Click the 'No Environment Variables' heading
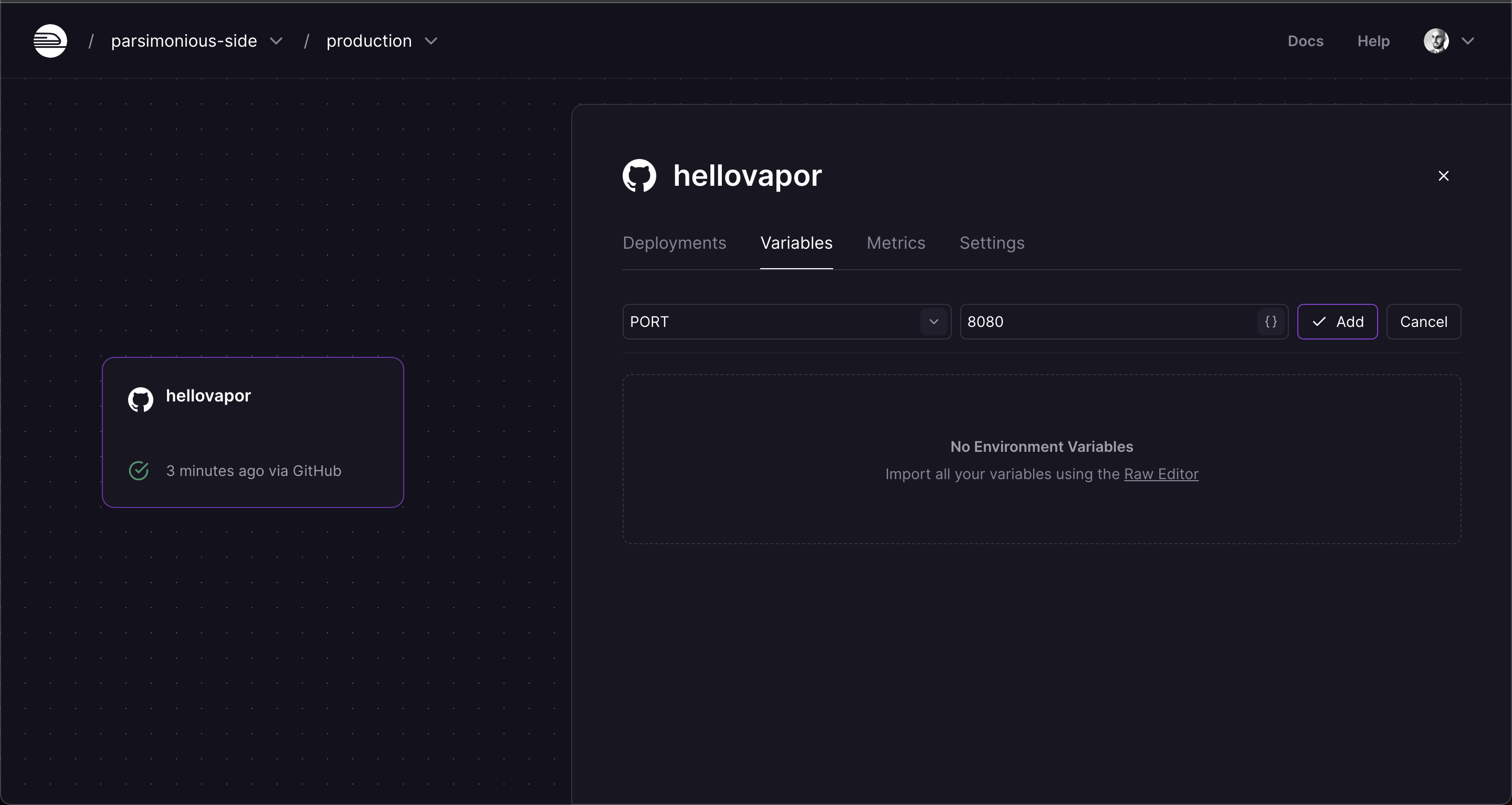 pyautogui.click(x=1042, y=447)
